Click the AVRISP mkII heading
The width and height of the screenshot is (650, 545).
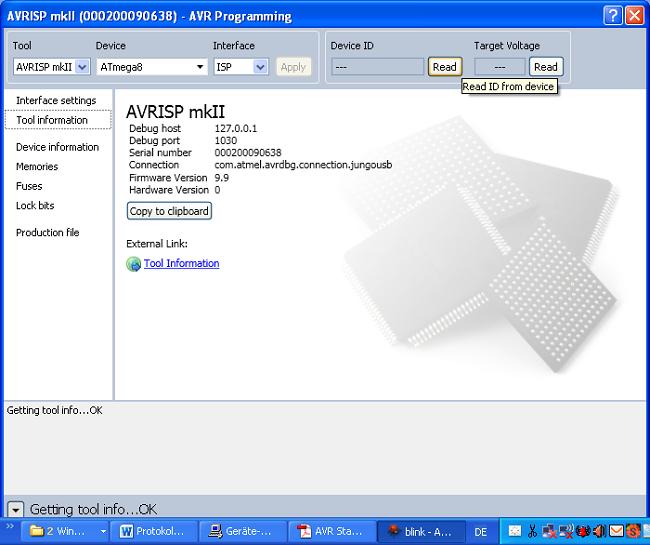tap(175, 111)
